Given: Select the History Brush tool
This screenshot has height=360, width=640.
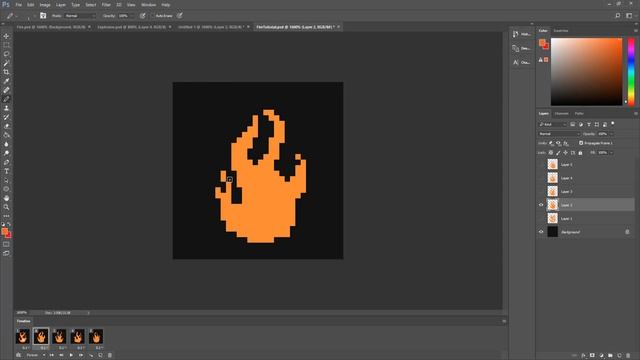Looking at the screenshot, I should coord(6,117).
